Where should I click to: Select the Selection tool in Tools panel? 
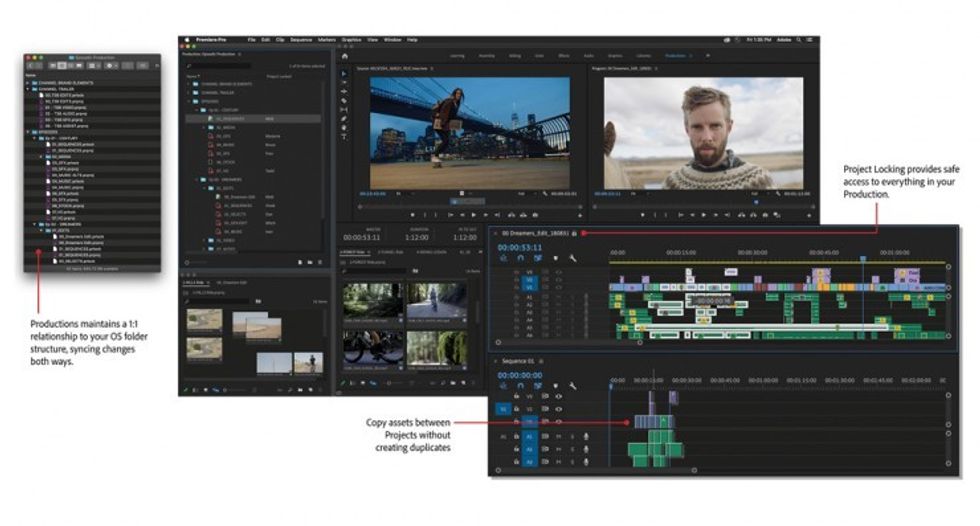pyautogui.click(x=344, y=74)
